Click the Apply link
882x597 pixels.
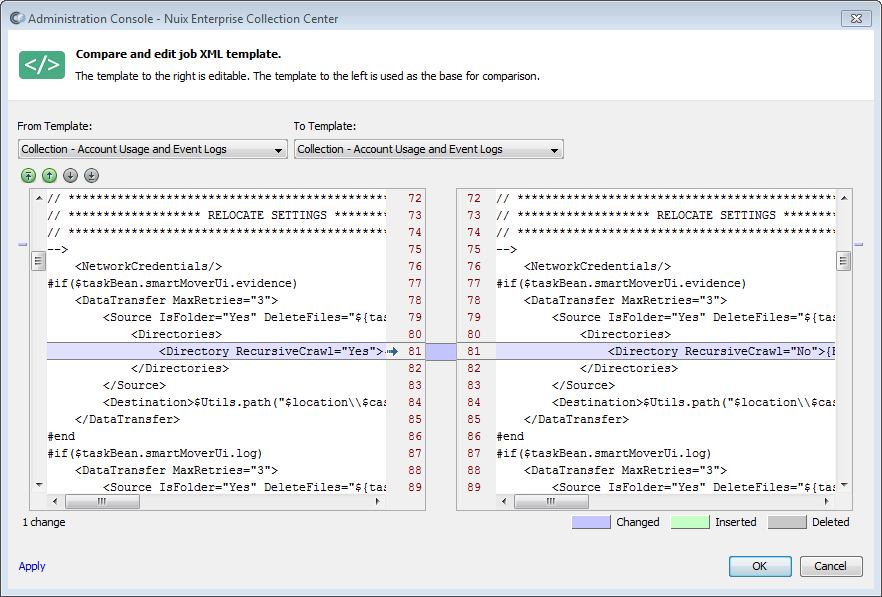32,566
